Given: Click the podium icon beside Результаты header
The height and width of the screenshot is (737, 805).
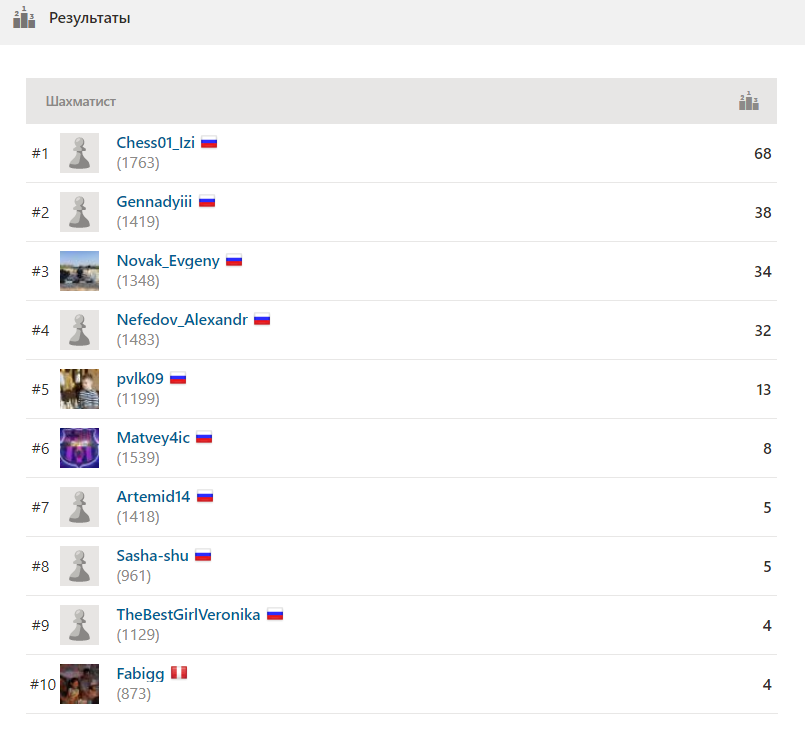Looking at the screenshot, I should click(24, 17).
